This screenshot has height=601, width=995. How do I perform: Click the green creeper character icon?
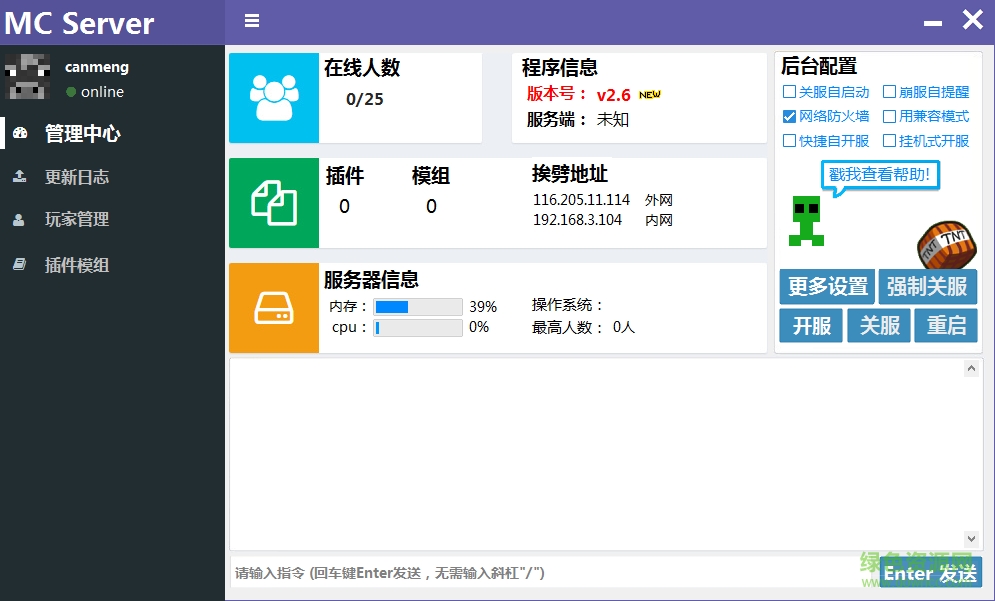(806, 221)
